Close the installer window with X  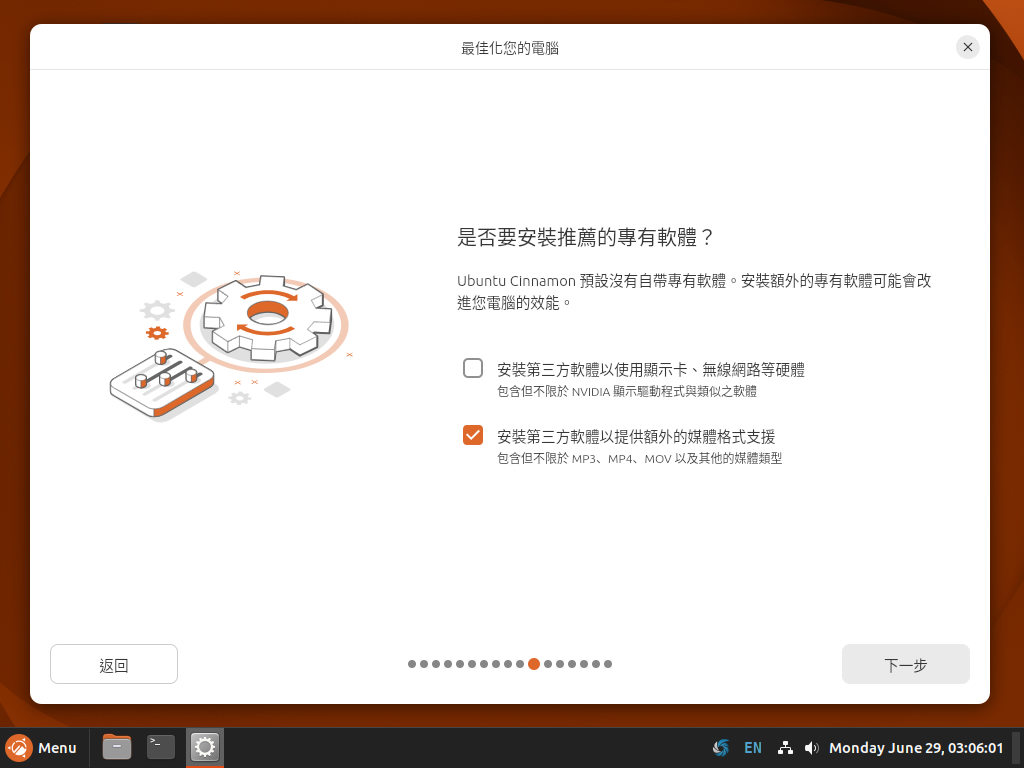coord(968,47)
